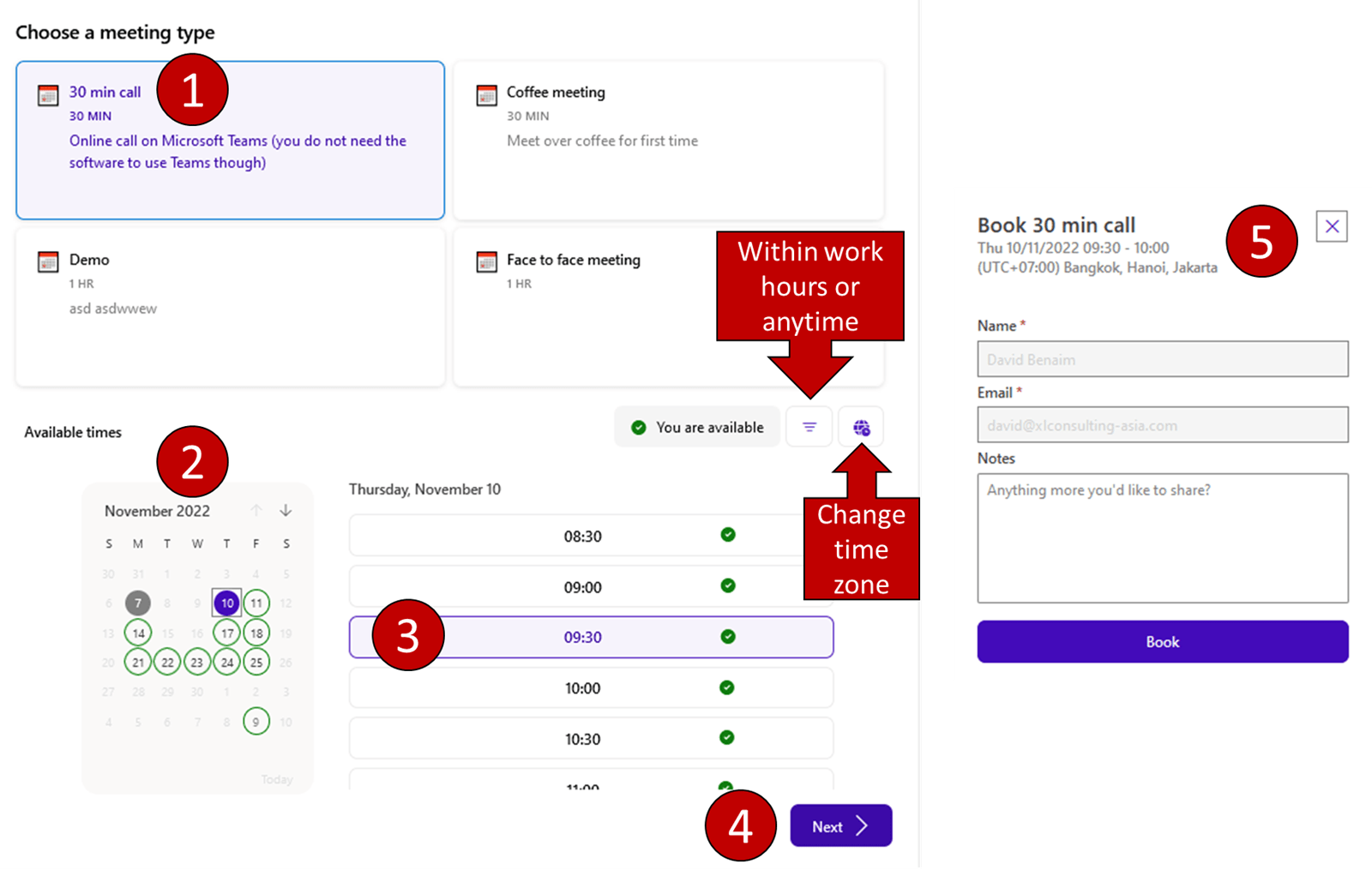Image resolution: width=1372 pixels, height=888 pixels.
Task: Close the Book 30 min call dialog
Action: click(1331, 226)
